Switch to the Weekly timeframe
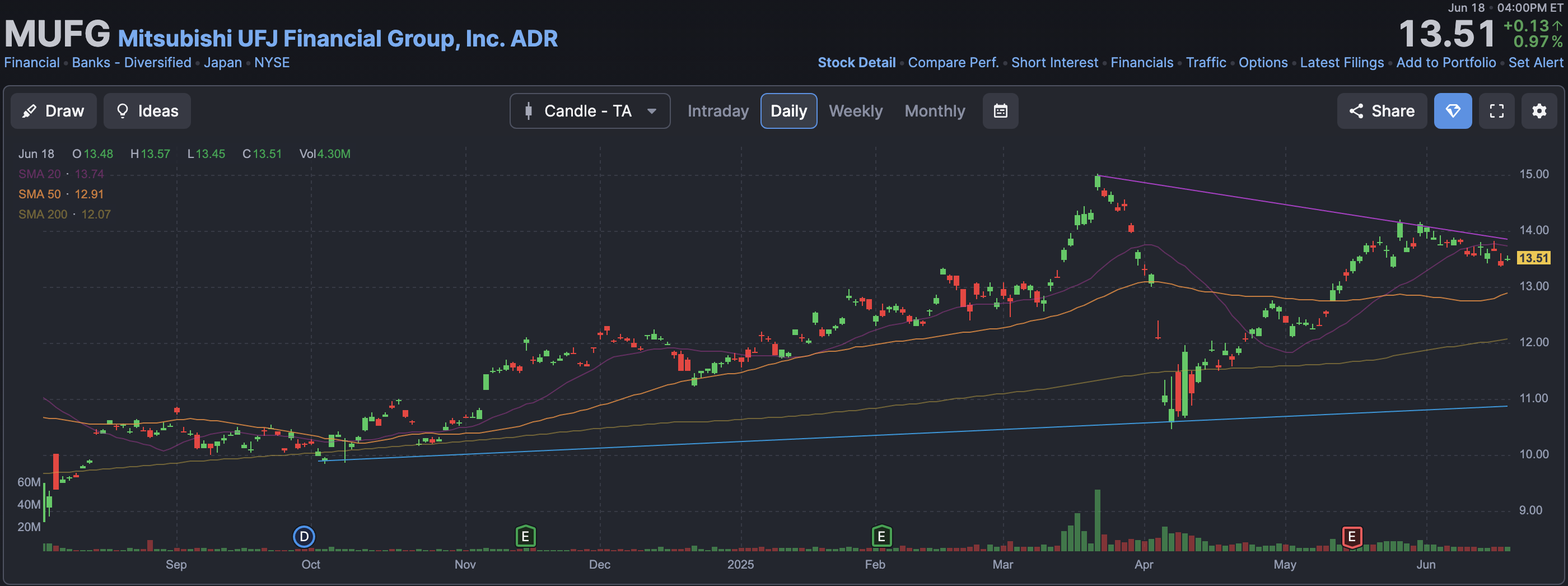 pyautogui.click(x=855, y=111)
